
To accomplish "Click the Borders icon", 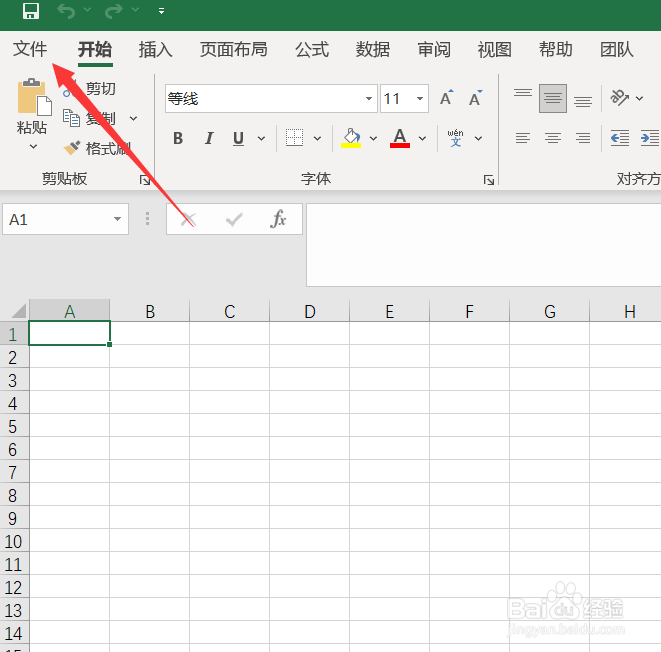I will click(x=294, y=138).
